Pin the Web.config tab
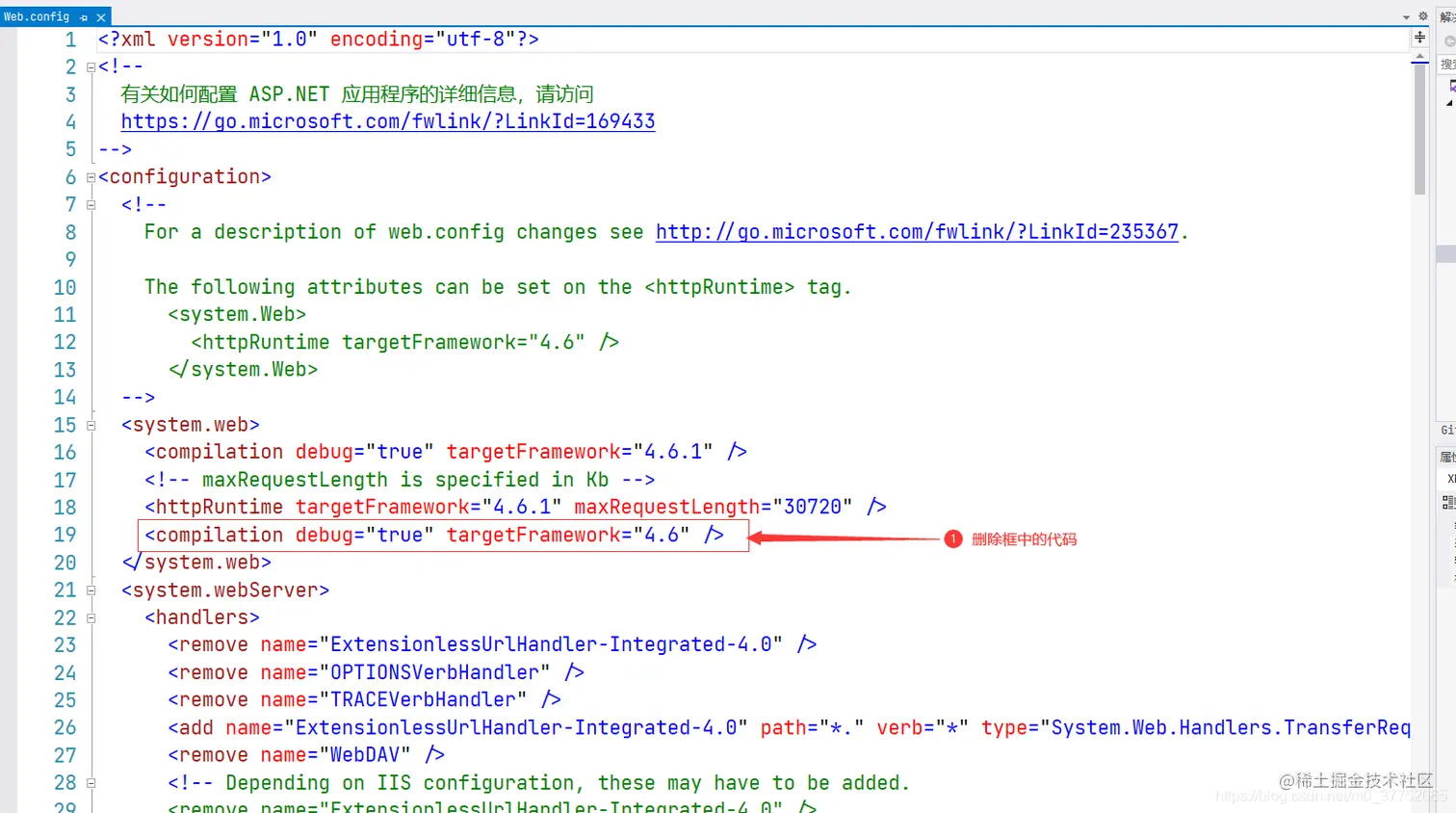This screenshot has height=813, width=1456. click(85, 17)
